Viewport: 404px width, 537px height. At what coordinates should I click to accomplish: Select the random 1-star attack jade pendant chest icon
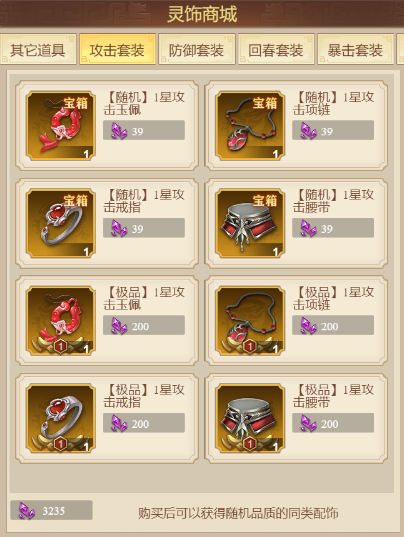[x=61, y=126]
